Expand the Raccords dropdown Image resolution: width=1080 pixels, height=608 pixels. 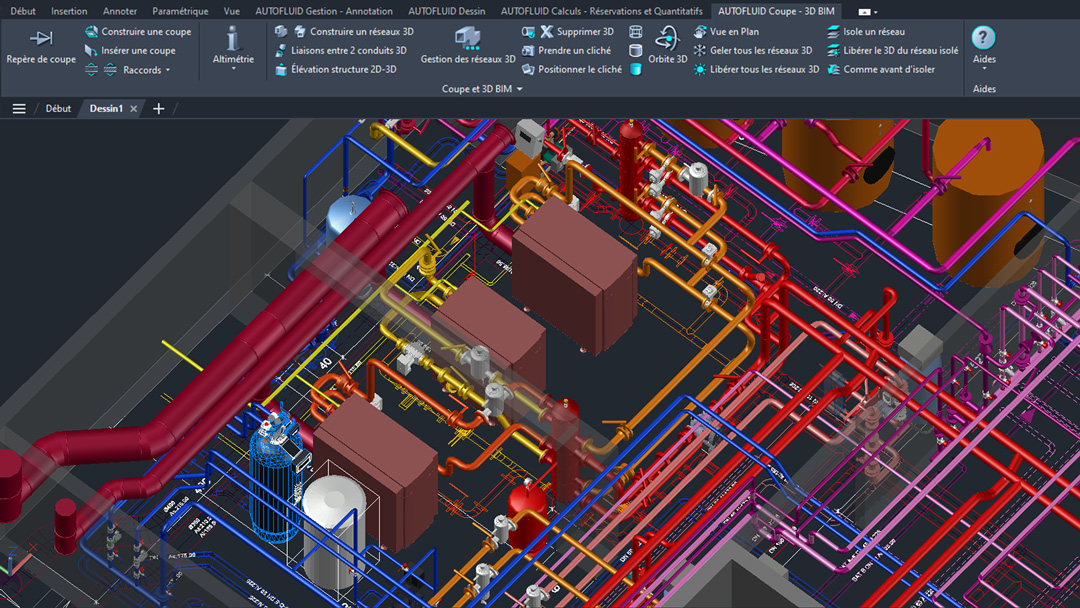point(146,70)
